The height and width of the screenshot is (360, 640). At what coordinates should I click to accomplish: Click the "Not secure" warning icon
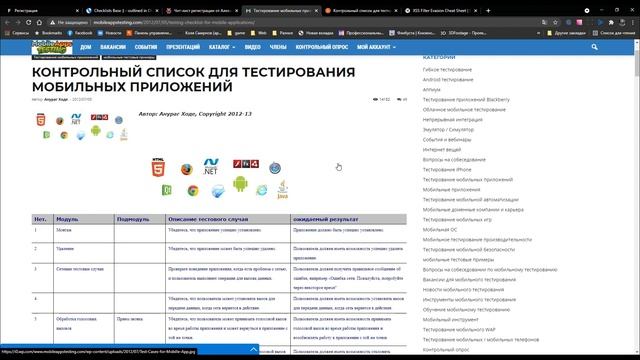52,22
